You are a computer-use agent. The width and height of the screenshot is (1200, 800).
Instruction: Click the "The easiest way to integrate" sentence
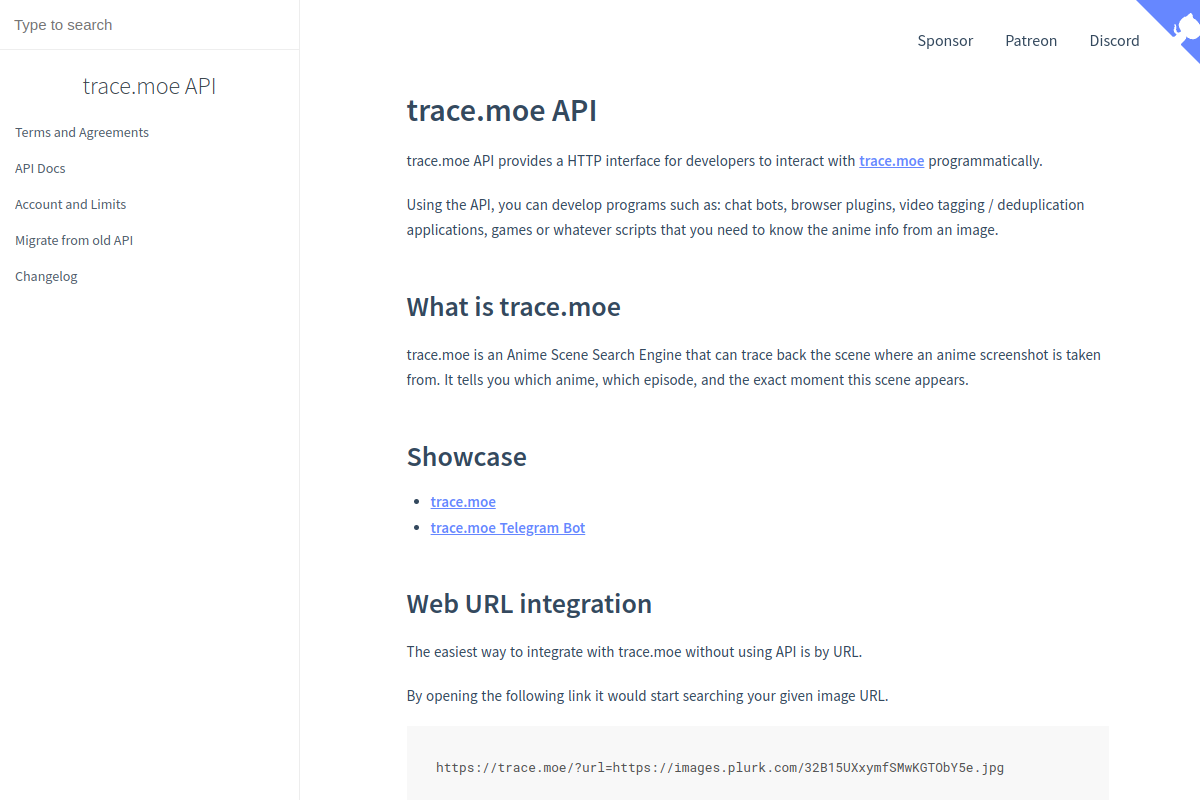click(x=634, y=652)
